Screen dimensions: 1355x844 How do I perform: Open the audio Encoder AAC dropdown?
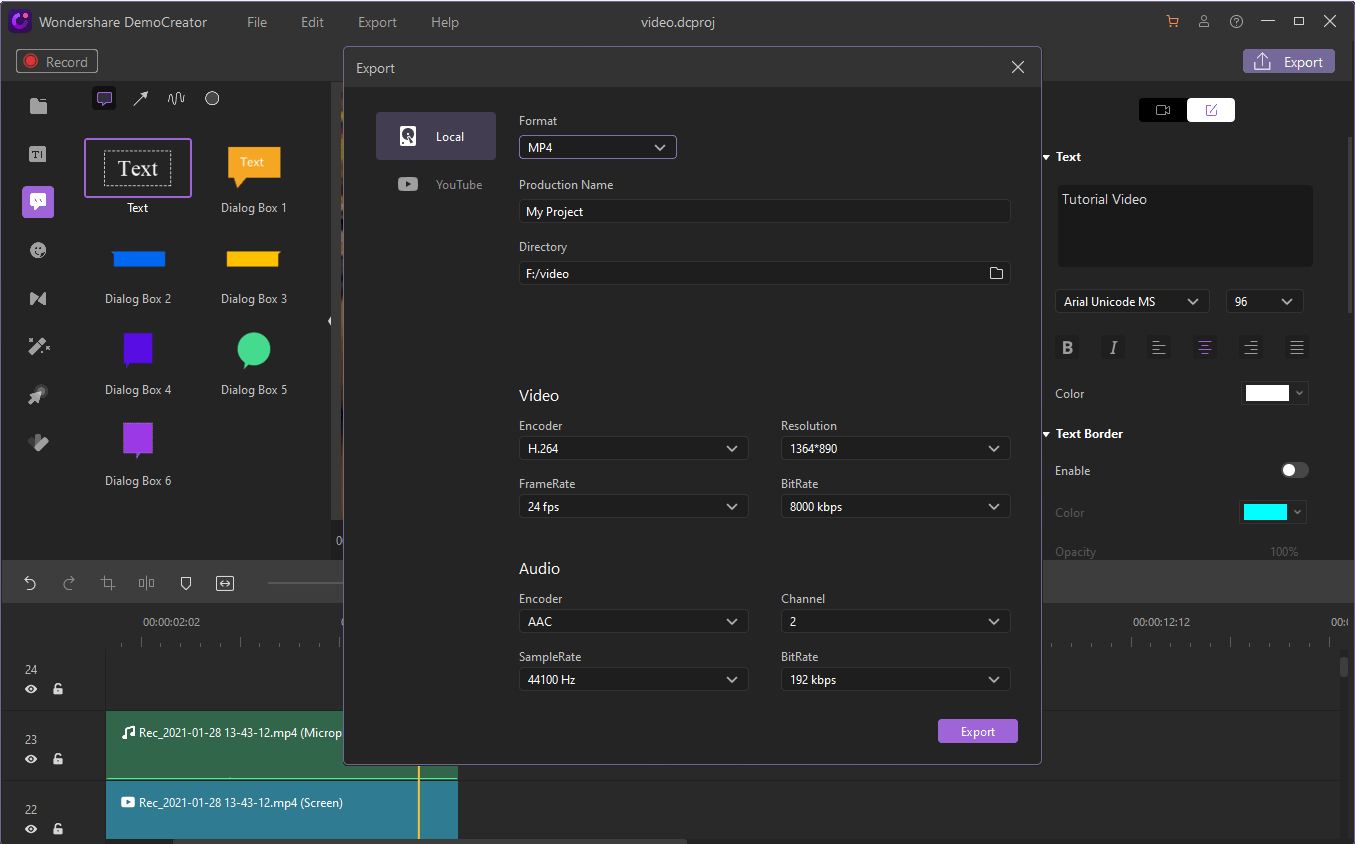click(x=634, y=622)
